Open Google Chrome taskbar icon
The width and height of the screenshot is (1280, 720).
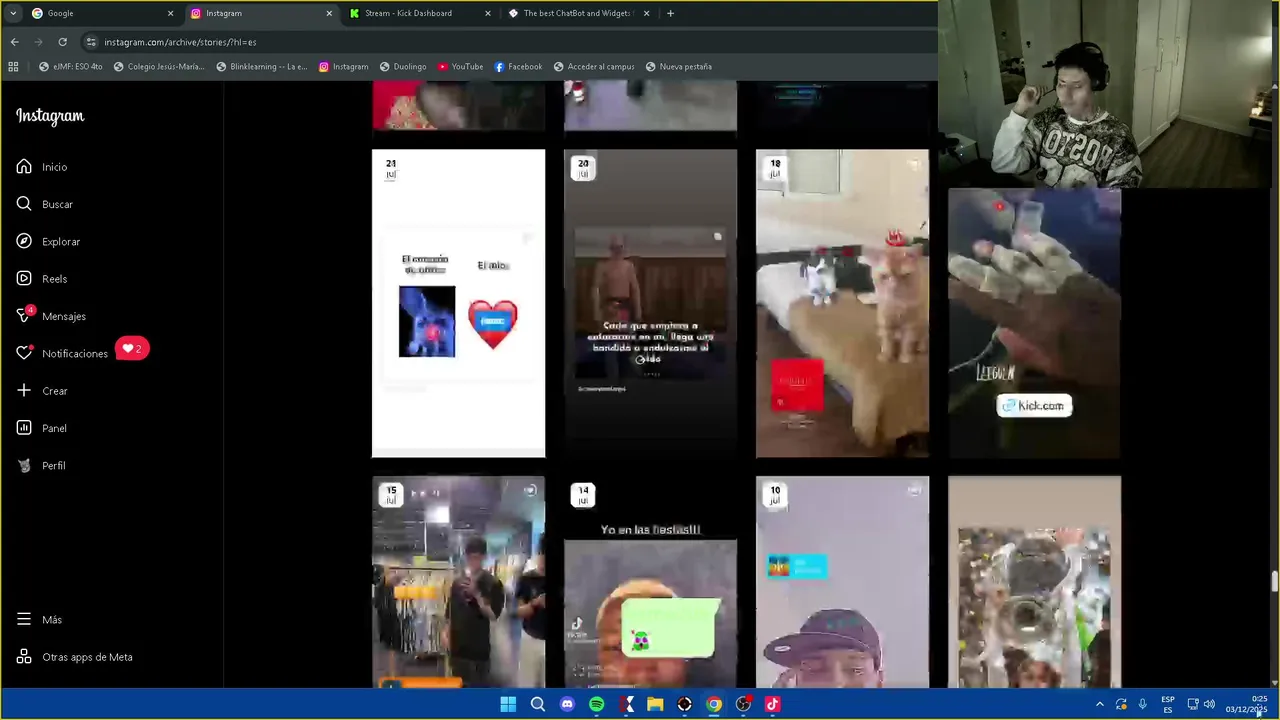point(714,704)
